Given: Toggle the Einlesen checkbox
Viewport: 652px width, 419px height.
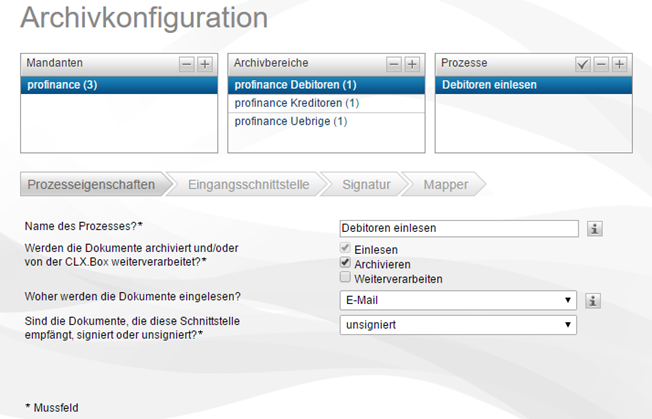Looking at the screenshot, I should click(346, 249).
